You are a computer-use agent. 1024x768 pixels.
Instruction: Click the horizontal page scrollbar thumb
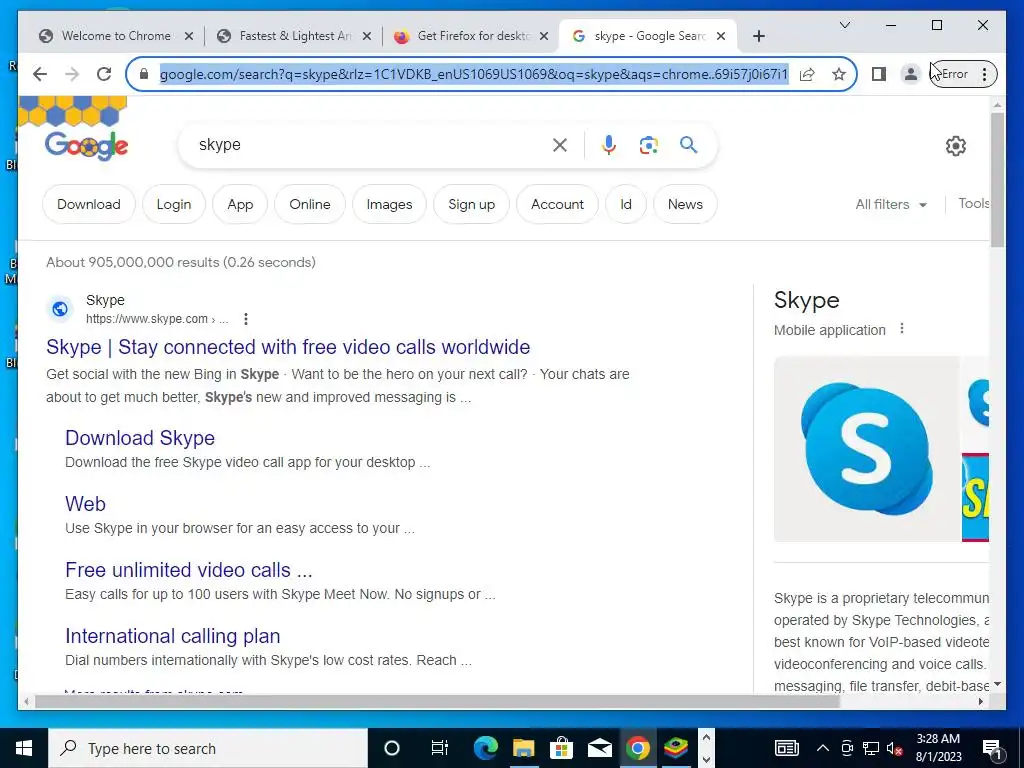pos(436,701)
